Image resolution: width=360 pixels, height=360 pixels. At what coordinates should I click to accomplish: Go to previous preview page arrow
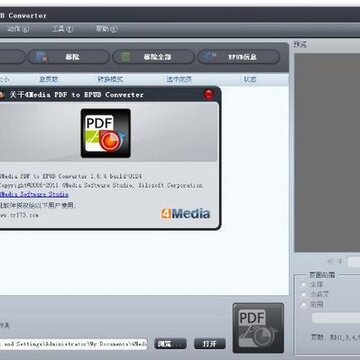330,261
